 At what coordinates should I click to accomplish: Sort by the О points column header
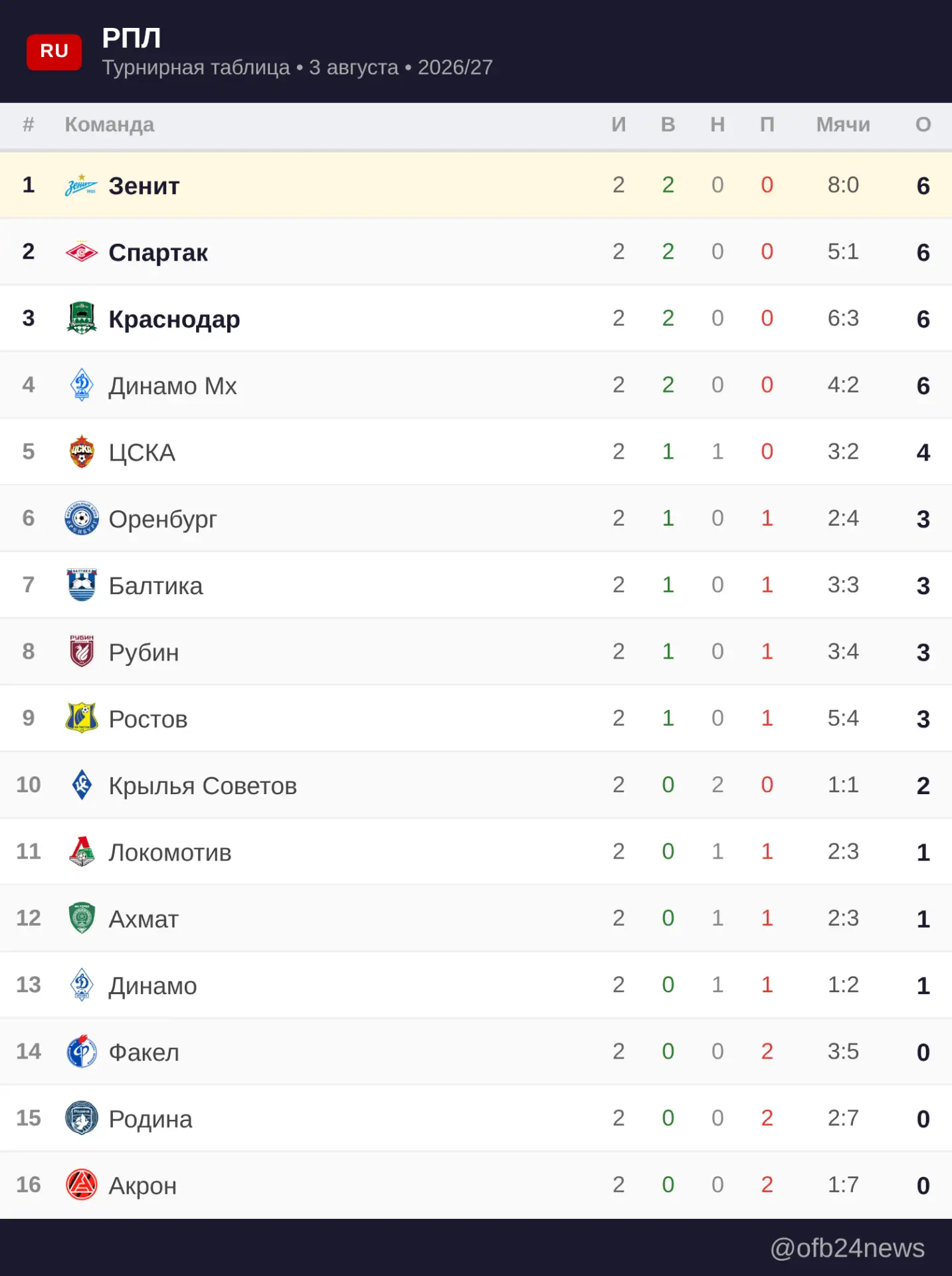[x=923, y=124]
